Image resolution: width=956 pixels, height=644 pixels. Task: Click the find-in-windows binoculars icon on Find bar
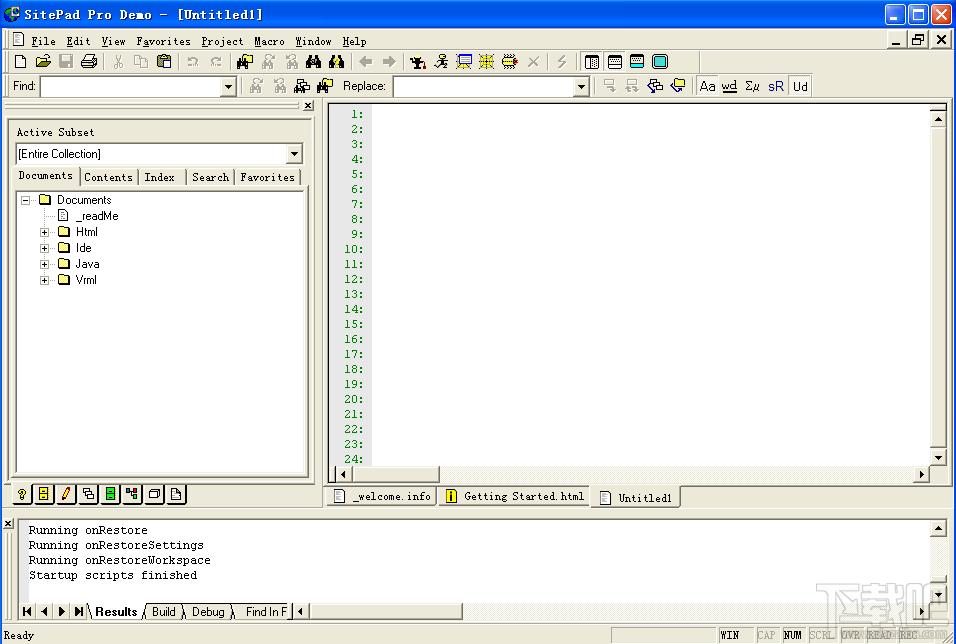coord(302,86)
